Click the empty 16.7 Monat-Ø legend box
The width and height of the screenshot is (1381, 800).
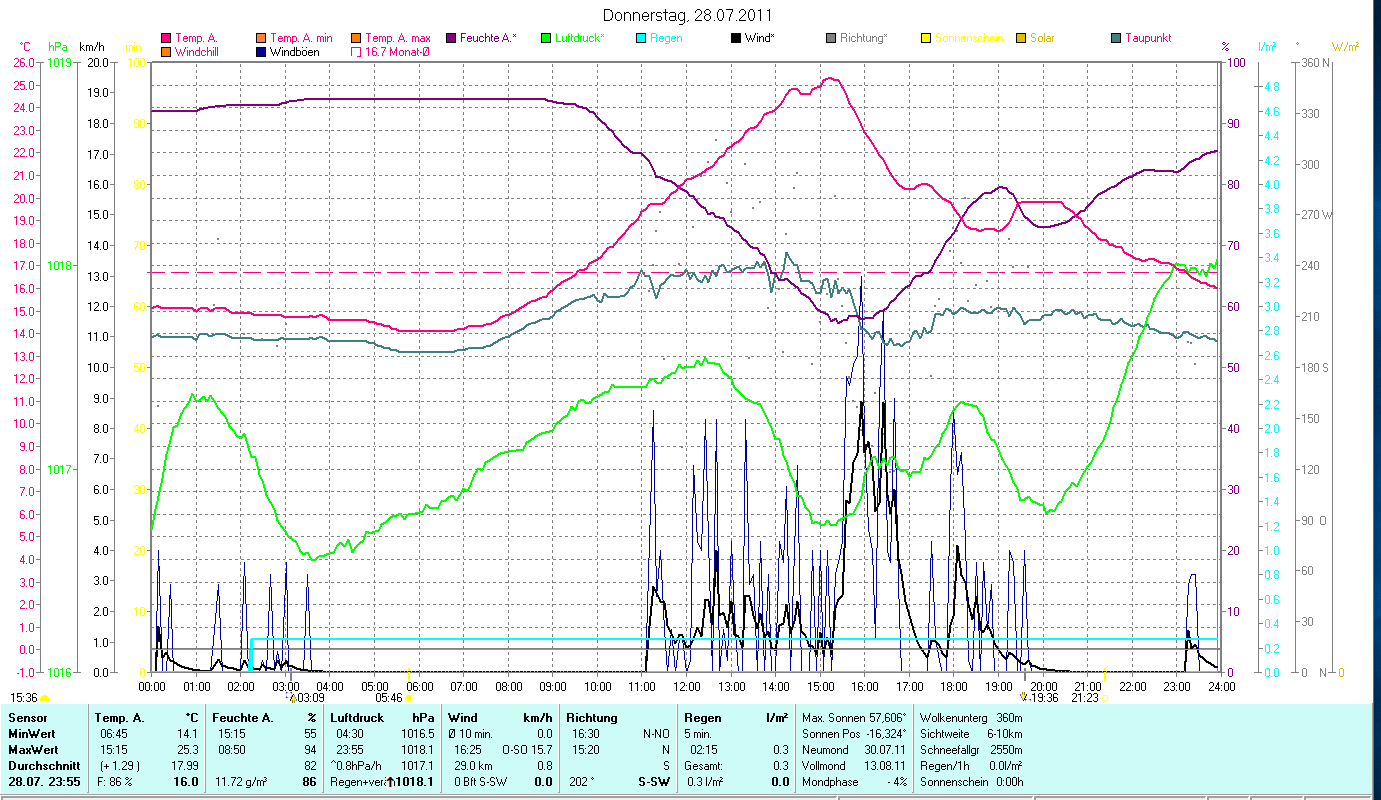pyautogui.click(x=356, y=52)
